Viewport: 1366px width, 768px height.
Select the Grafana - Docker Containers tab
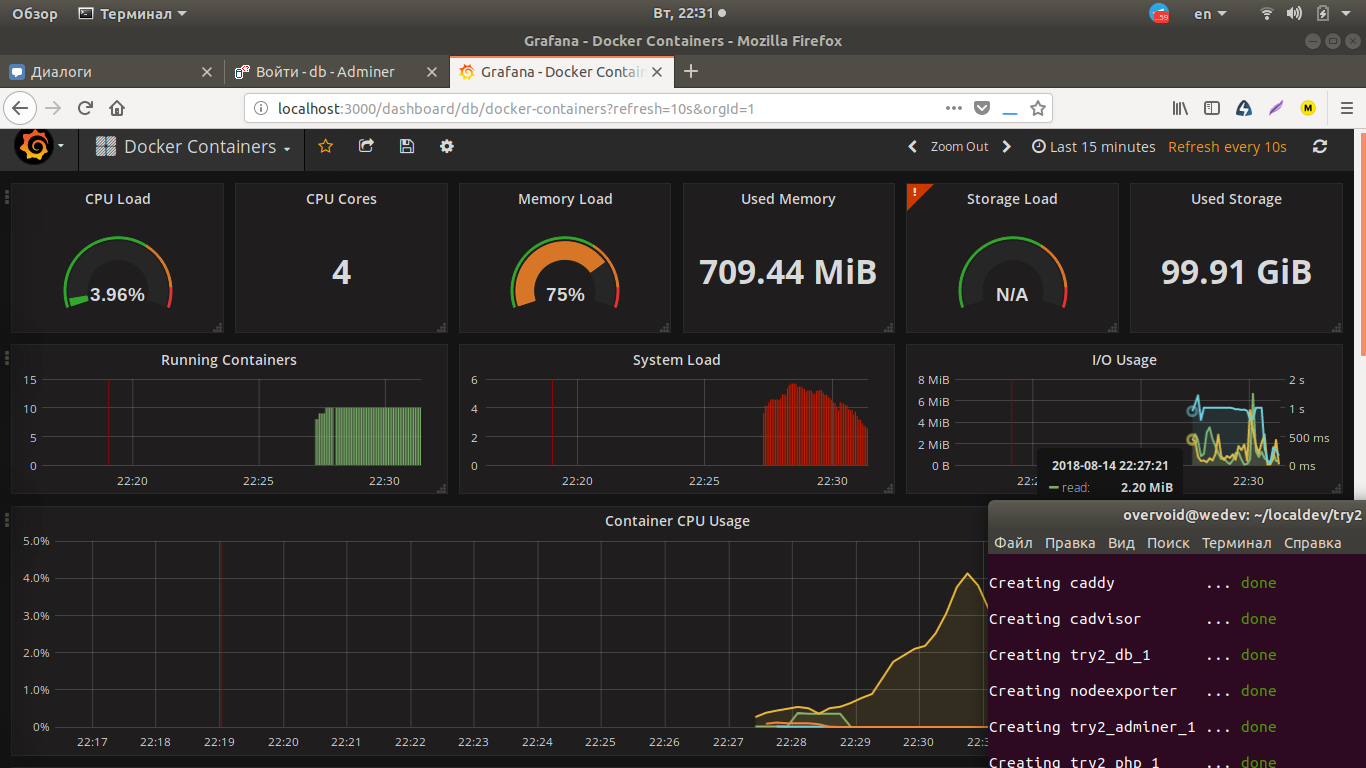561,72
